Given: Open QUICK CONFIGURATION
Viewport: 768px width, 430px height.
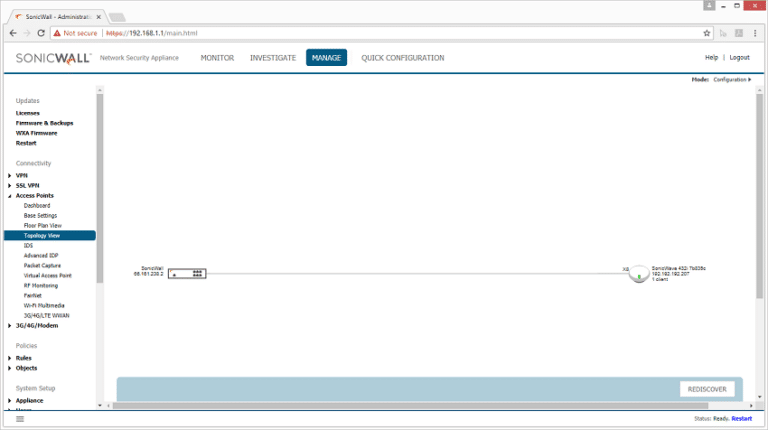Looking at the screenshot, I should (403, 58).
